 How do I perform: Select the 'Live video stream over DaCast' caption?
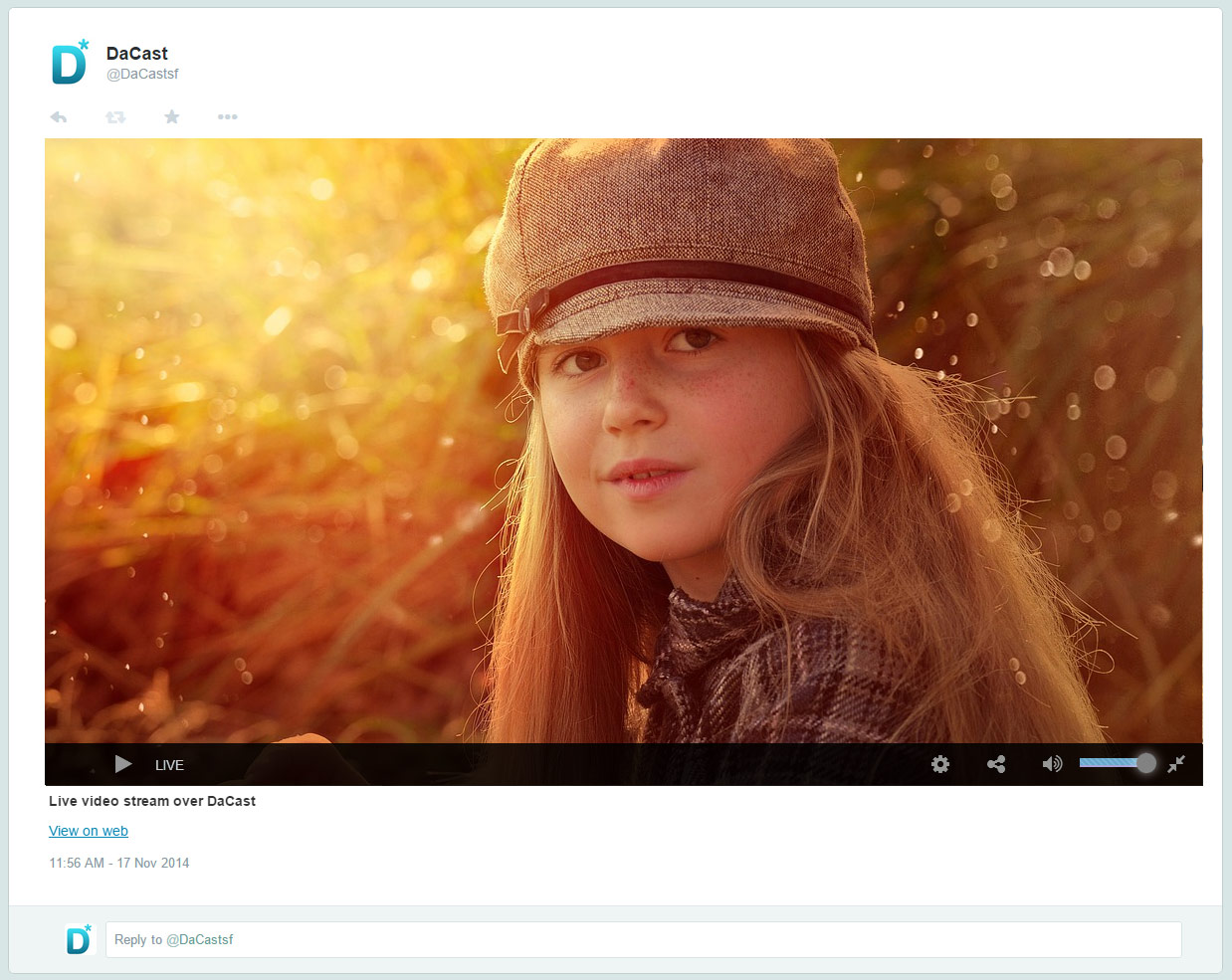[x=152, y=801]
